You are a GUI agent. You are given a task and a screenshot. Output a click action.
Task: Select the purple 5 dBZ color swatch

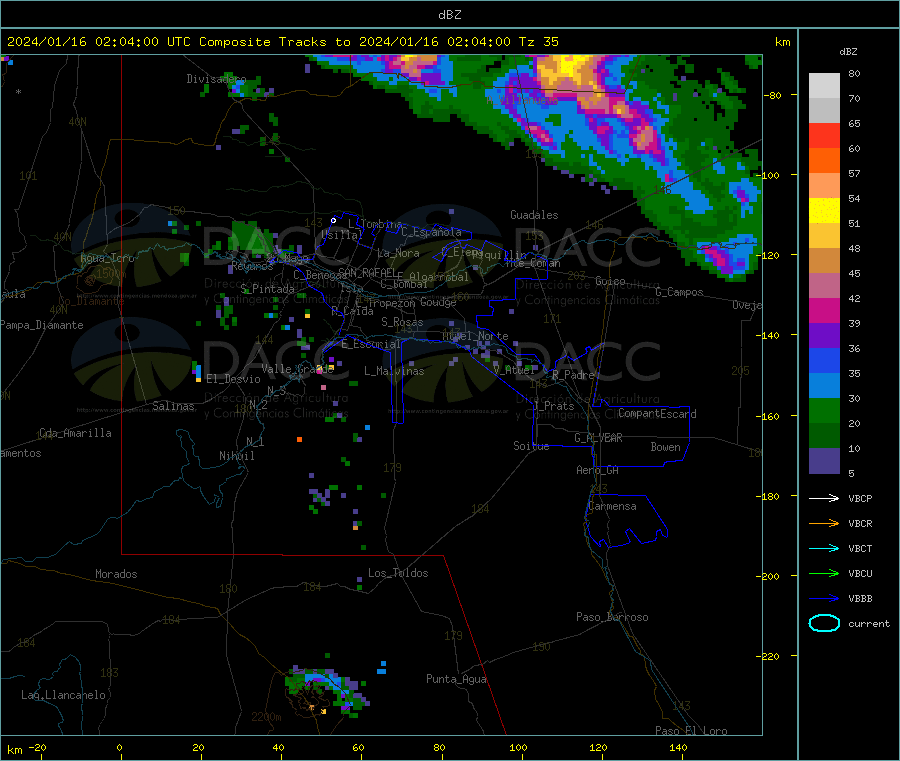click(x=824, y=461)
